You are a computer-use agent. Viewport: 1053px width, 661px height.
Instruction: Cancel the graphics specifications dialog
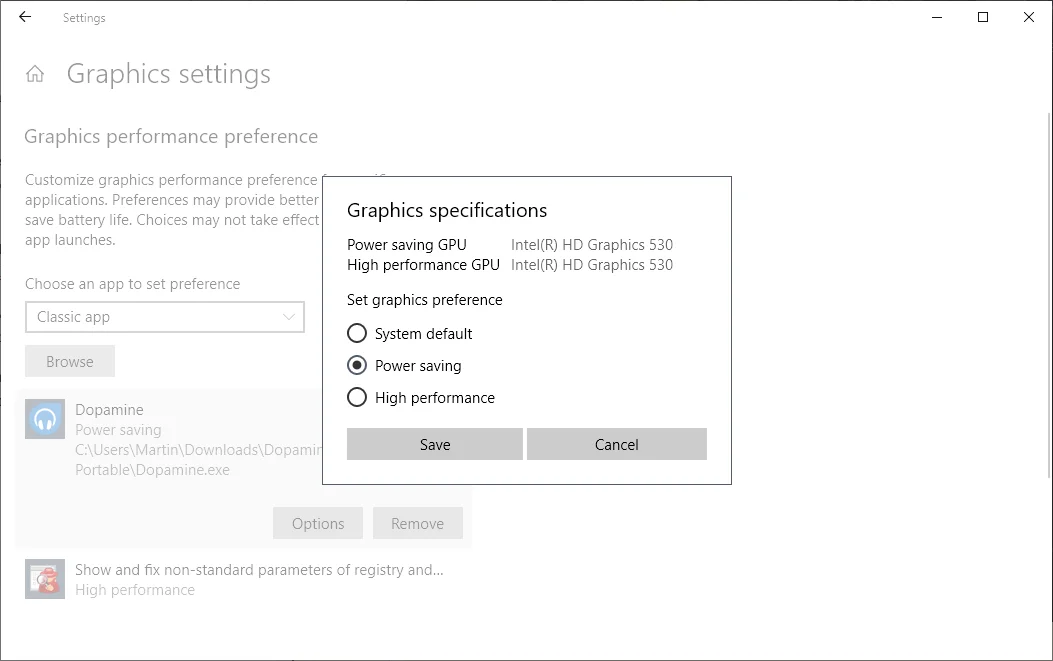[x=616, y=445]
